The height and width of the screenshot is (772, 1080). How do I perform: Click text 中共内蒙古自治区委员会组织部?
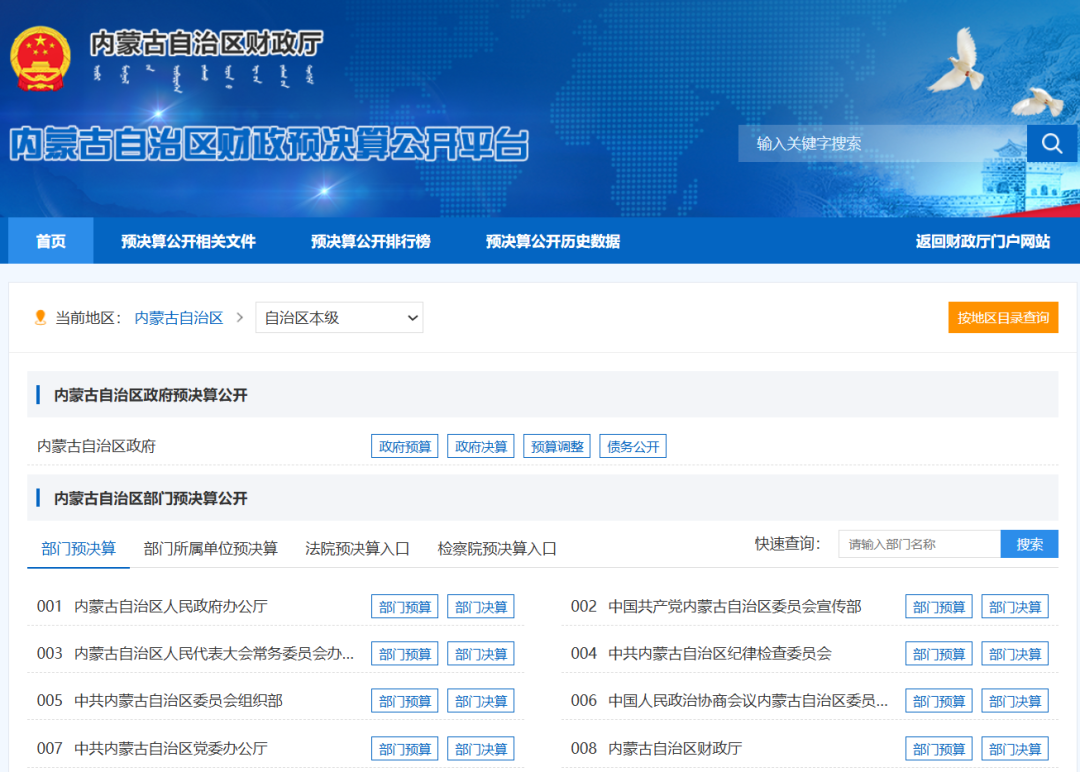pyautogui.click(x=178, y=701)
